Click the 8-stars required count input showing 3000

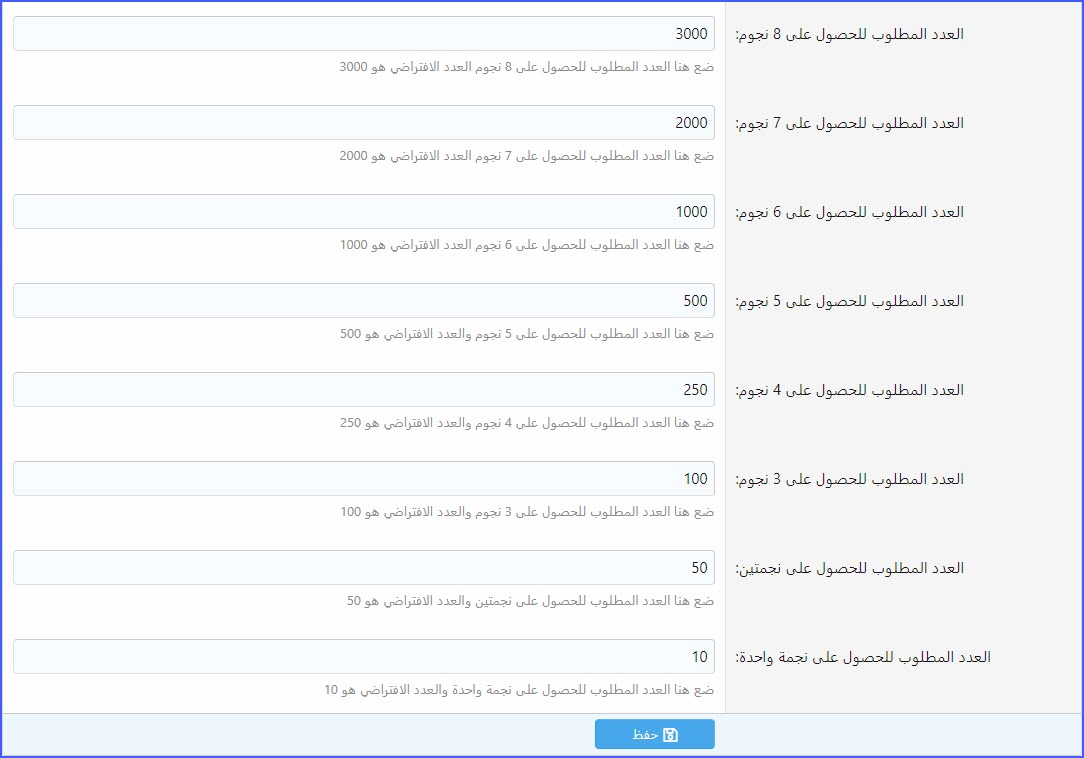(364, 33)
